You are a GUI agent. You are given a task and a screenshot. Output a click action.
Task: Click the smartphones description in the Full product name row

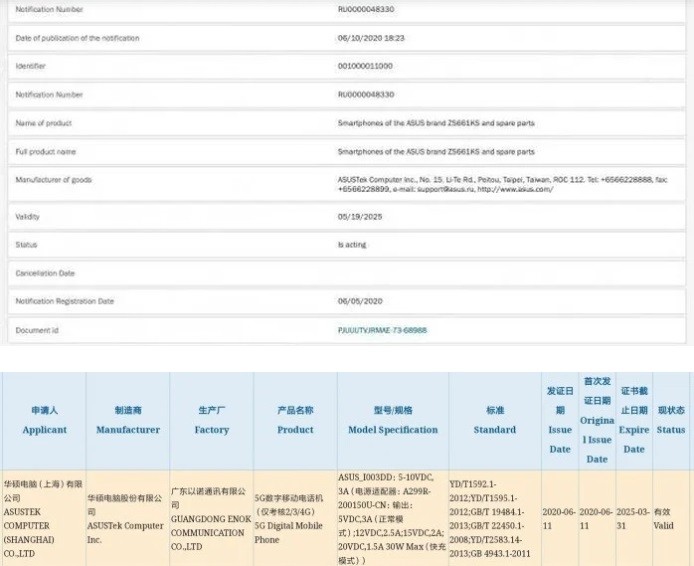(x=436, y=152)
